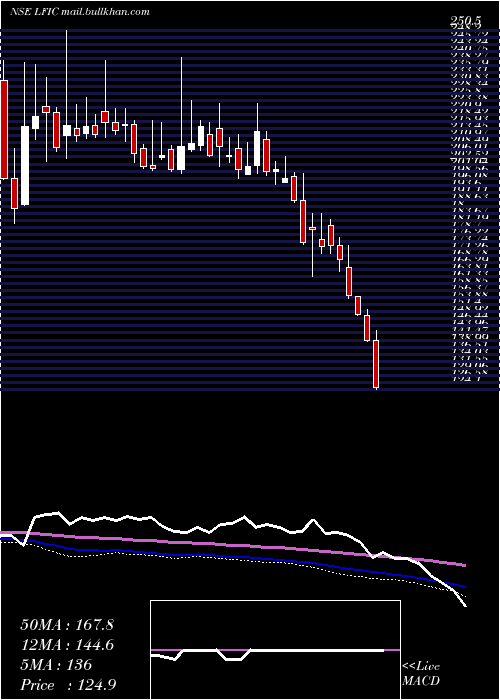Click the last red candlestick at chart bottom
Image resolution: width=500 pixels, height=700 pixels.
pos(376,364)
